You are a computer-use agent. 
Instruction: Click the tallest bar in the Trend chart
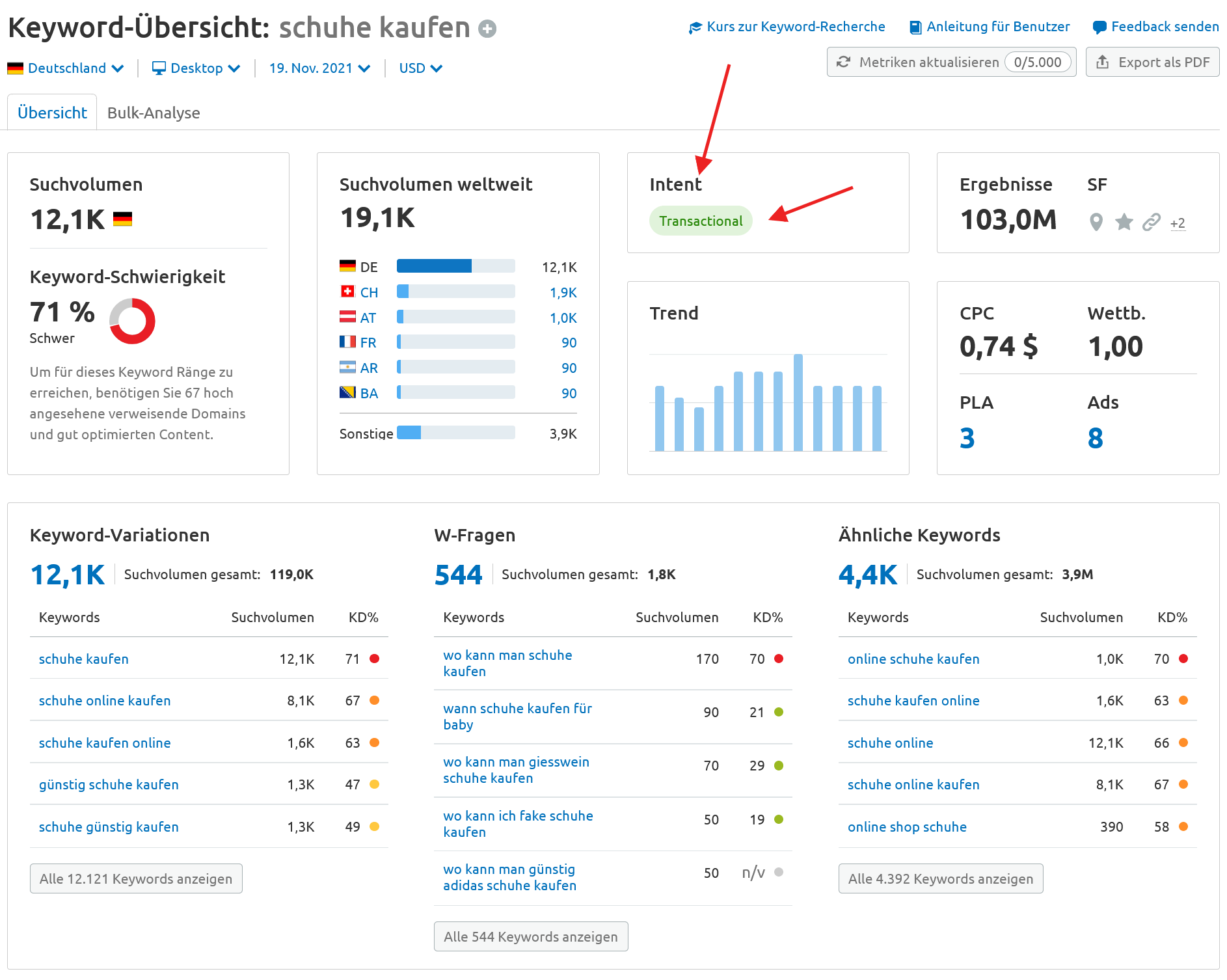(x=798, y=402)
